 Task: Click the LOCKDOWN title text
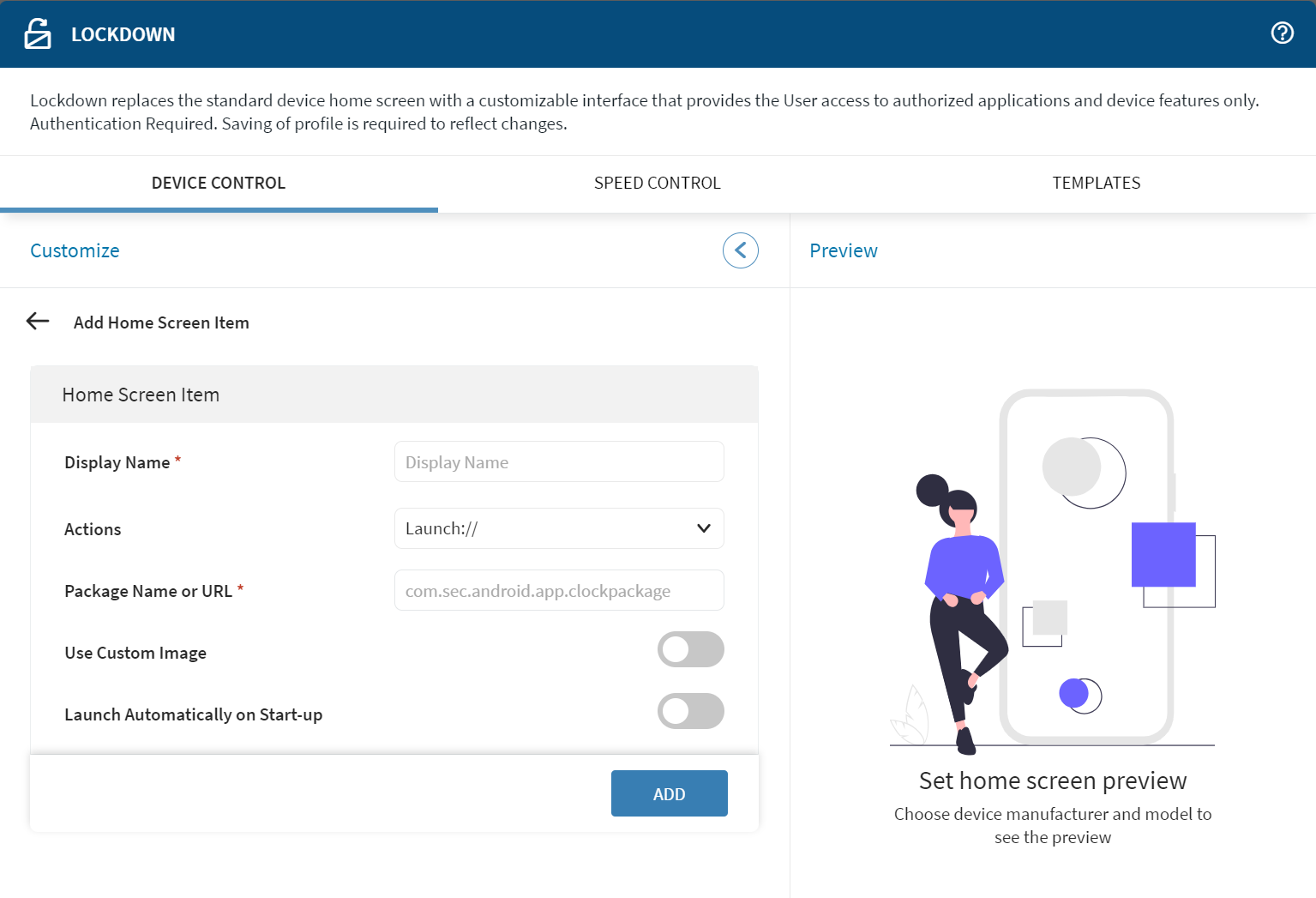point(123,34)
